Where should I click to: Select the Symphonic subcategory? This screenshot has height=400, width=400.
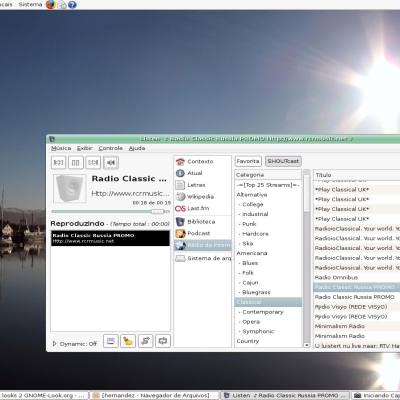[268, 331]
